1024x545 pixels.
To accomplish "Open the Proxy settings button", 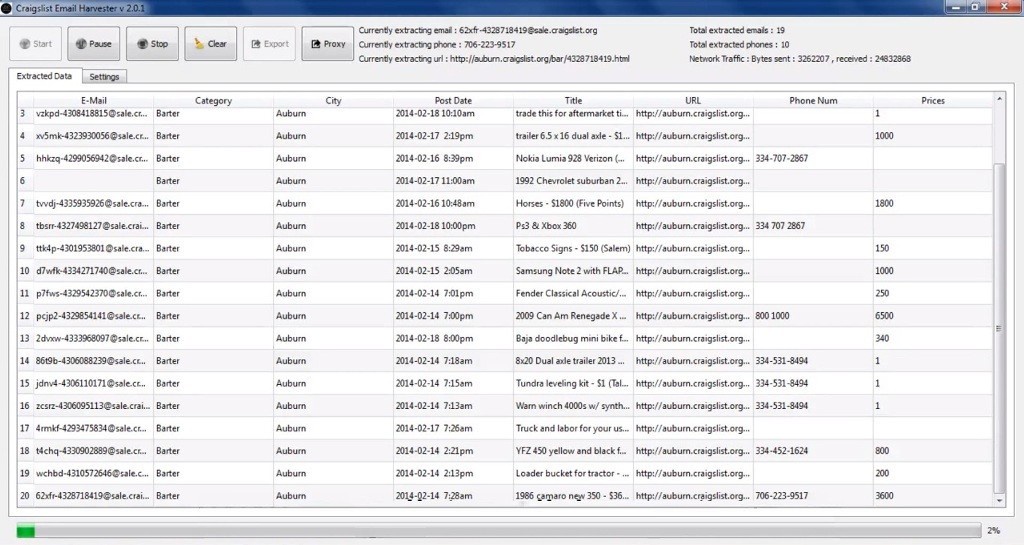I will coord(327,44).
